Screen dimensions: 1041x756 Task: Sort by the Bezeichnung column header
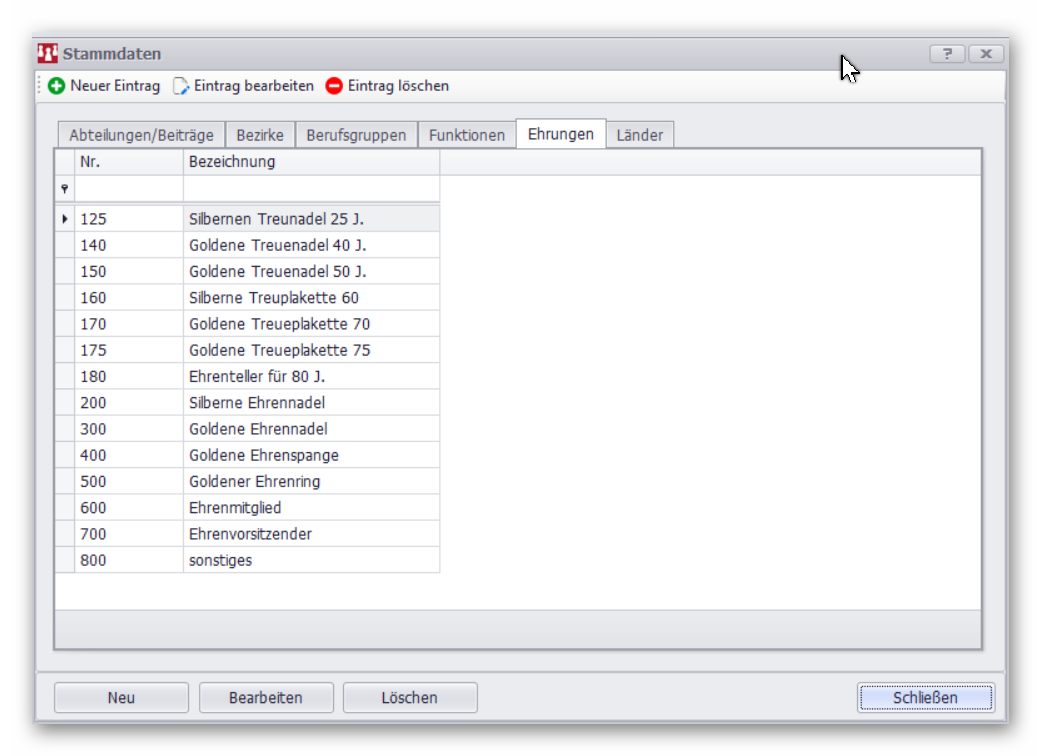click(310, 162)
